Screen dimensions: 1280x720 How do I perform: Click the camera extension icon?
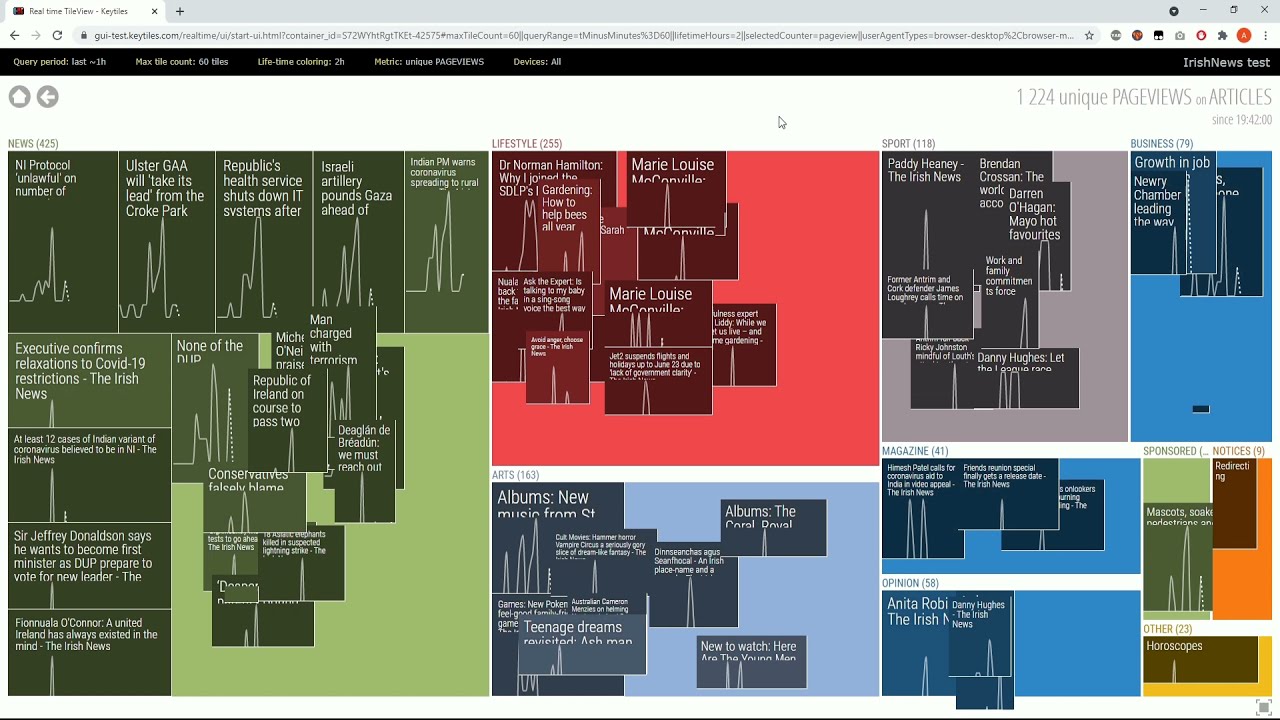[1180, 35]
